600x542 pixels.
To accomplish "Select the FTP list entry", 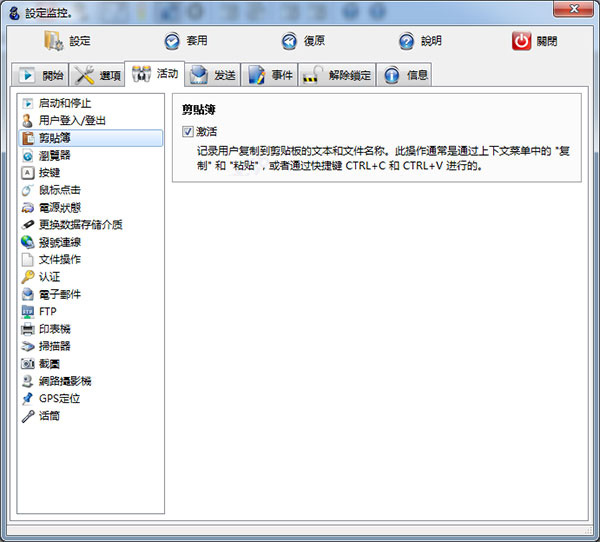I will coord(90,312).
